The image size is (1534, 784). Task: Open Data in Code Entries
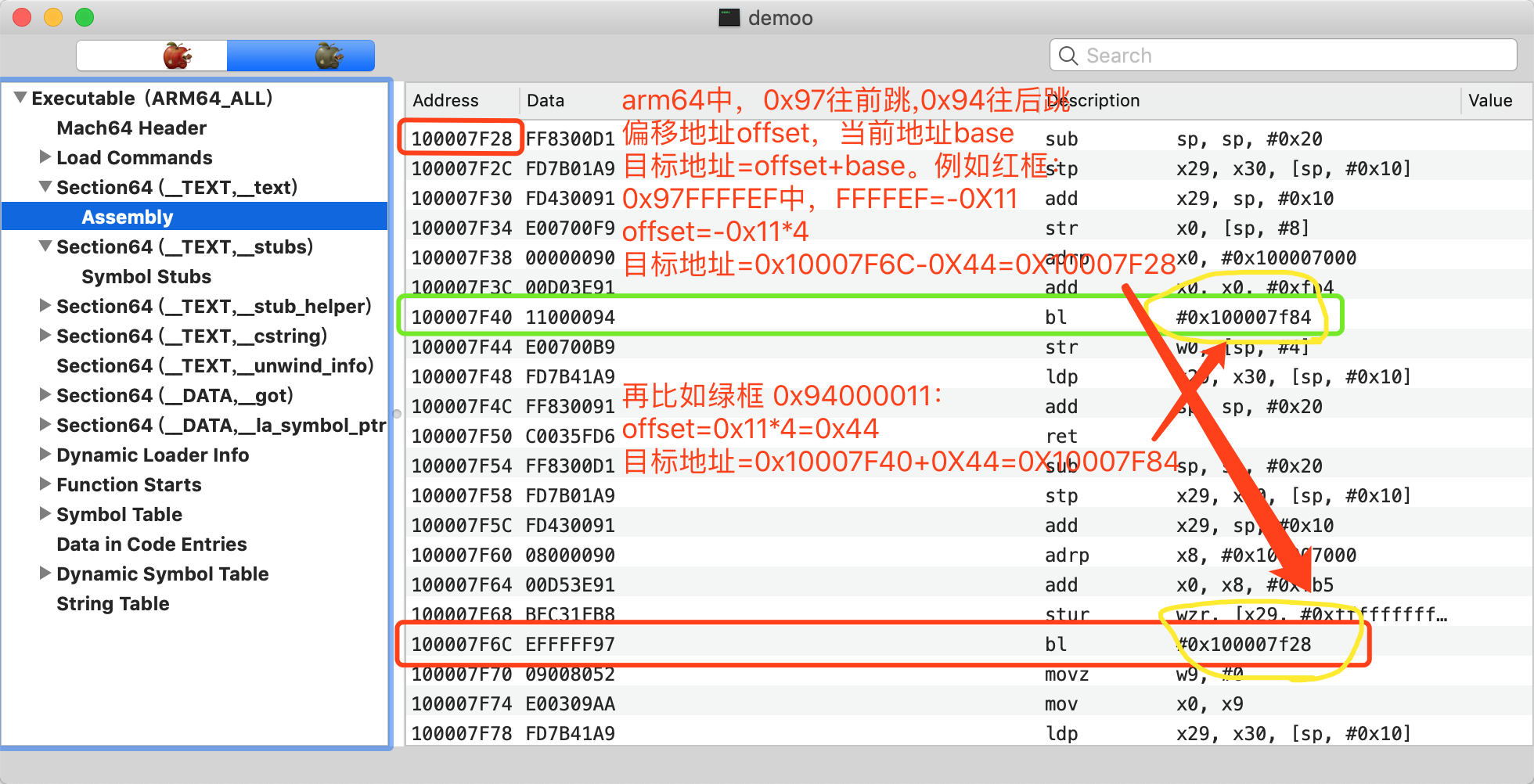(152, 544)
